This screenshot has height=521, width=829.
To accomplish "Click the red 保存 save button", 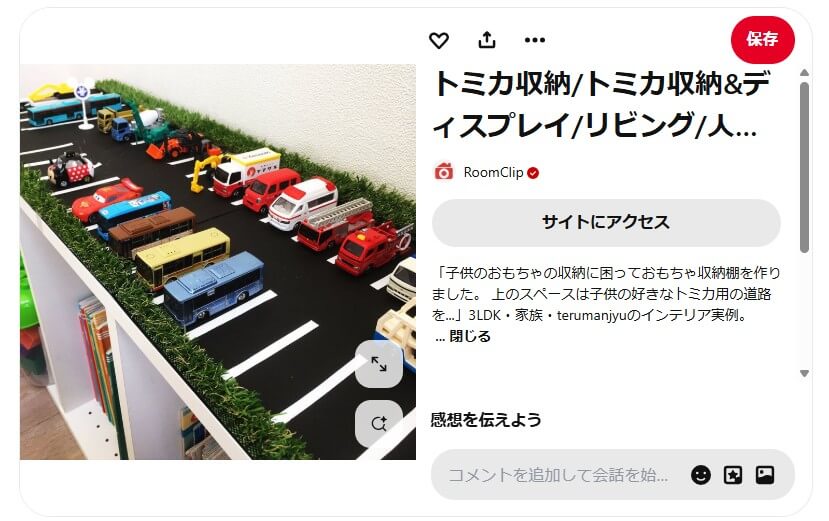I will tap(762, 39).
